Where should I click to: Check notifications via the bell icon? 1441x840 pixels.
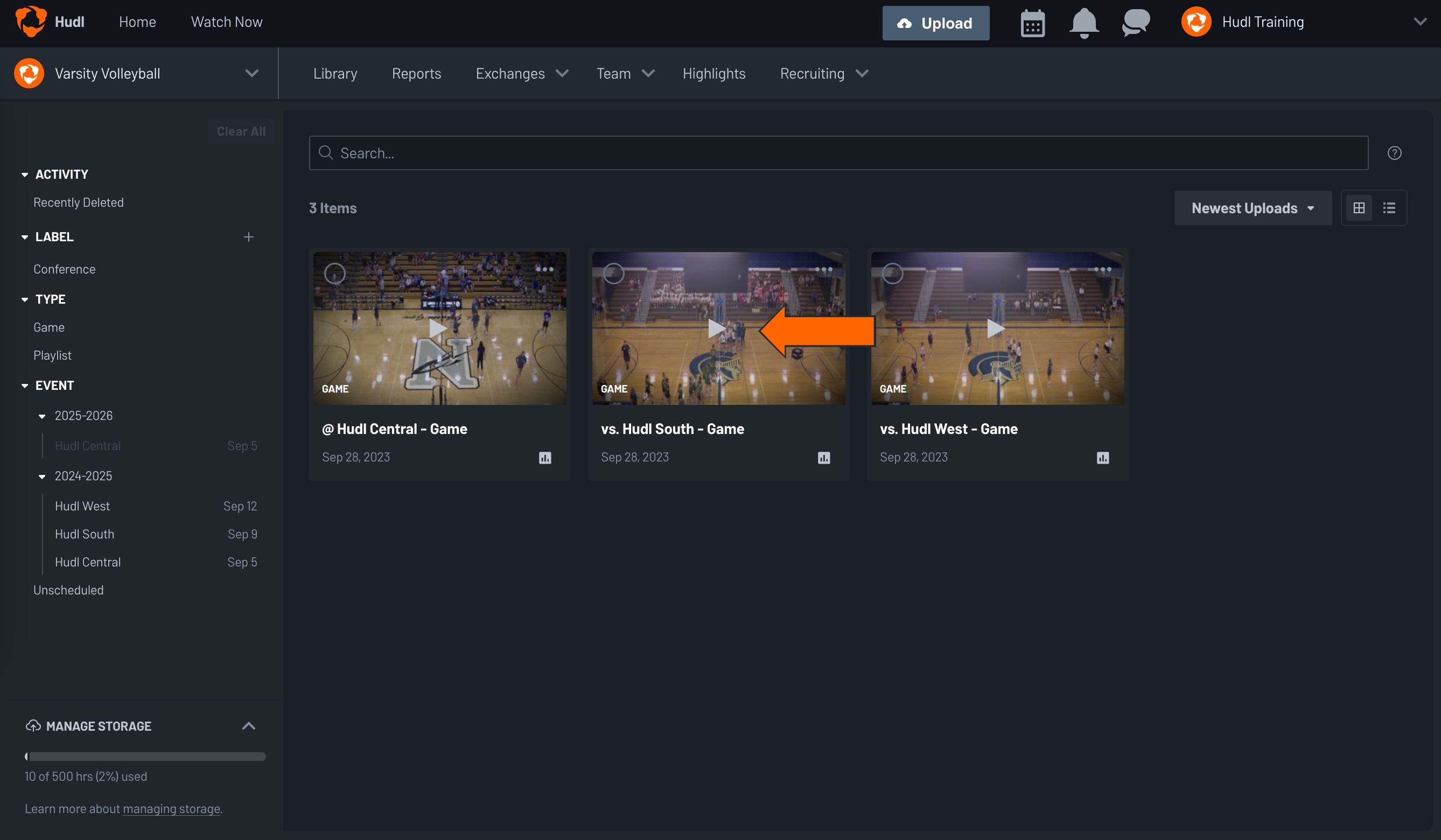1083,23
